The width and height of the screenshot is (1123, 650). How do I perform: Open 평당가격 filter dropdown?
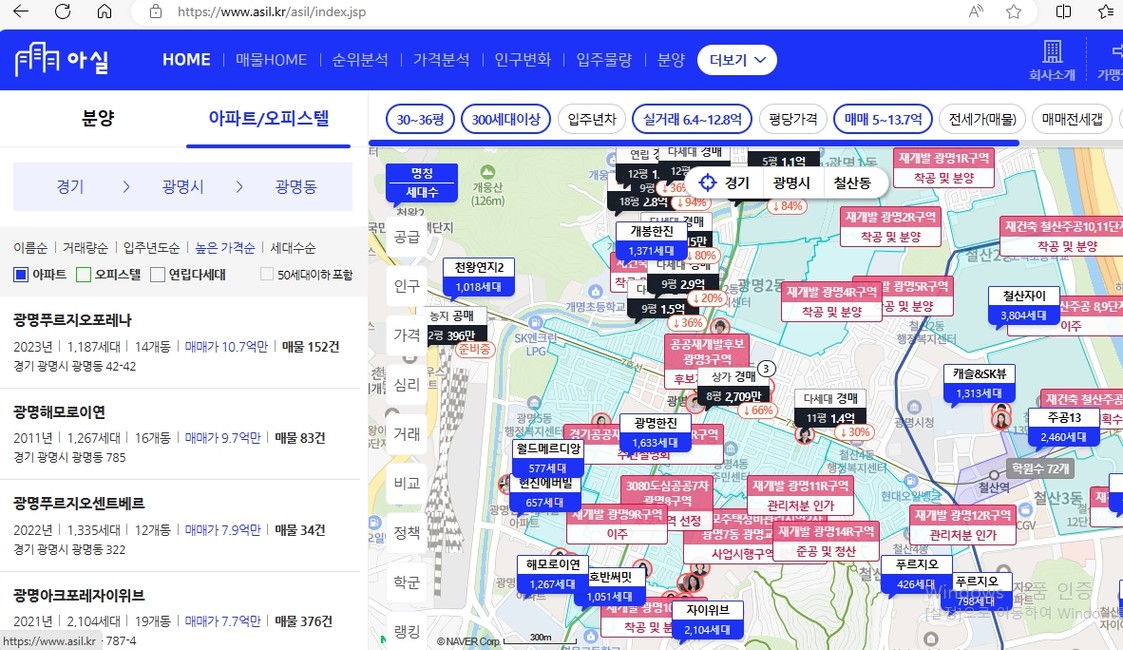(x=793, y=120)
